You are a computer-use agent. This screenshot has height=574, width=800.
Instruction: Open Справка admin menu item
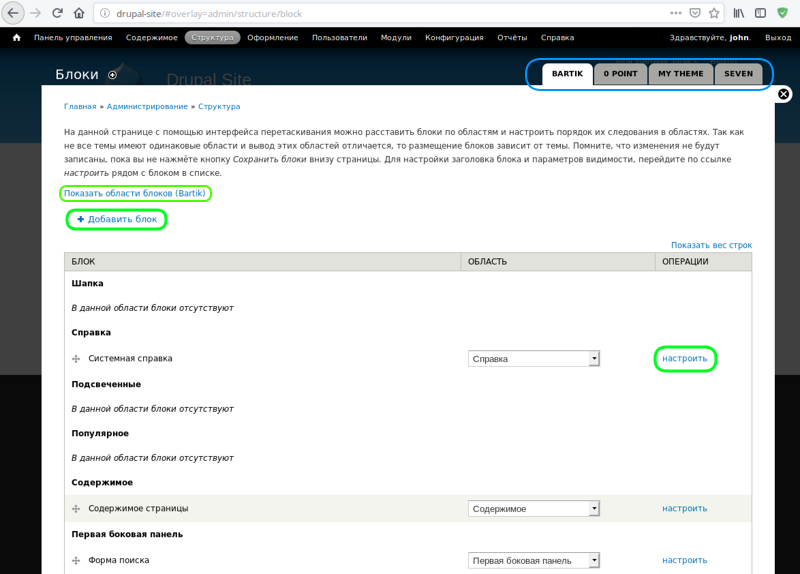tap(557, 37)
